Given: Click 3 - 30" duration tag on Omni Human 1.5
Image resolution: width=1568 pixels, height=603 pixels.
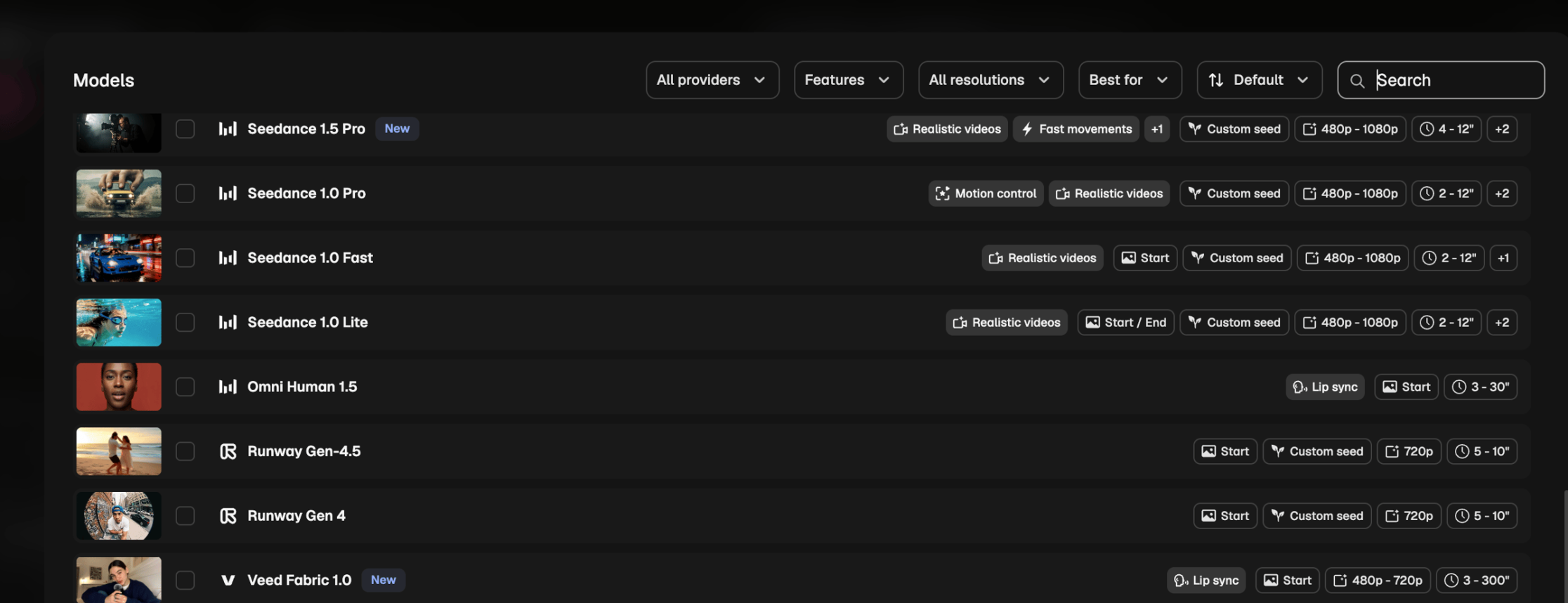Looking at the screenshot, I should pos(1481,387).
